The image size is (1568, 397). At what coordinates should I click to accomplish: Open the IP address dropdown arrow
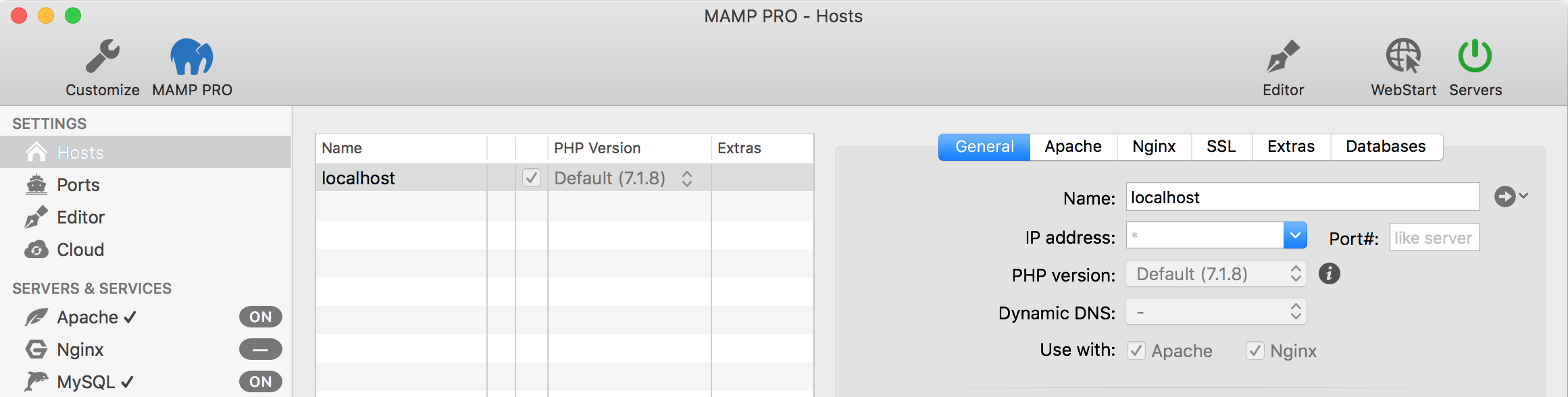tap(1295, 236)
